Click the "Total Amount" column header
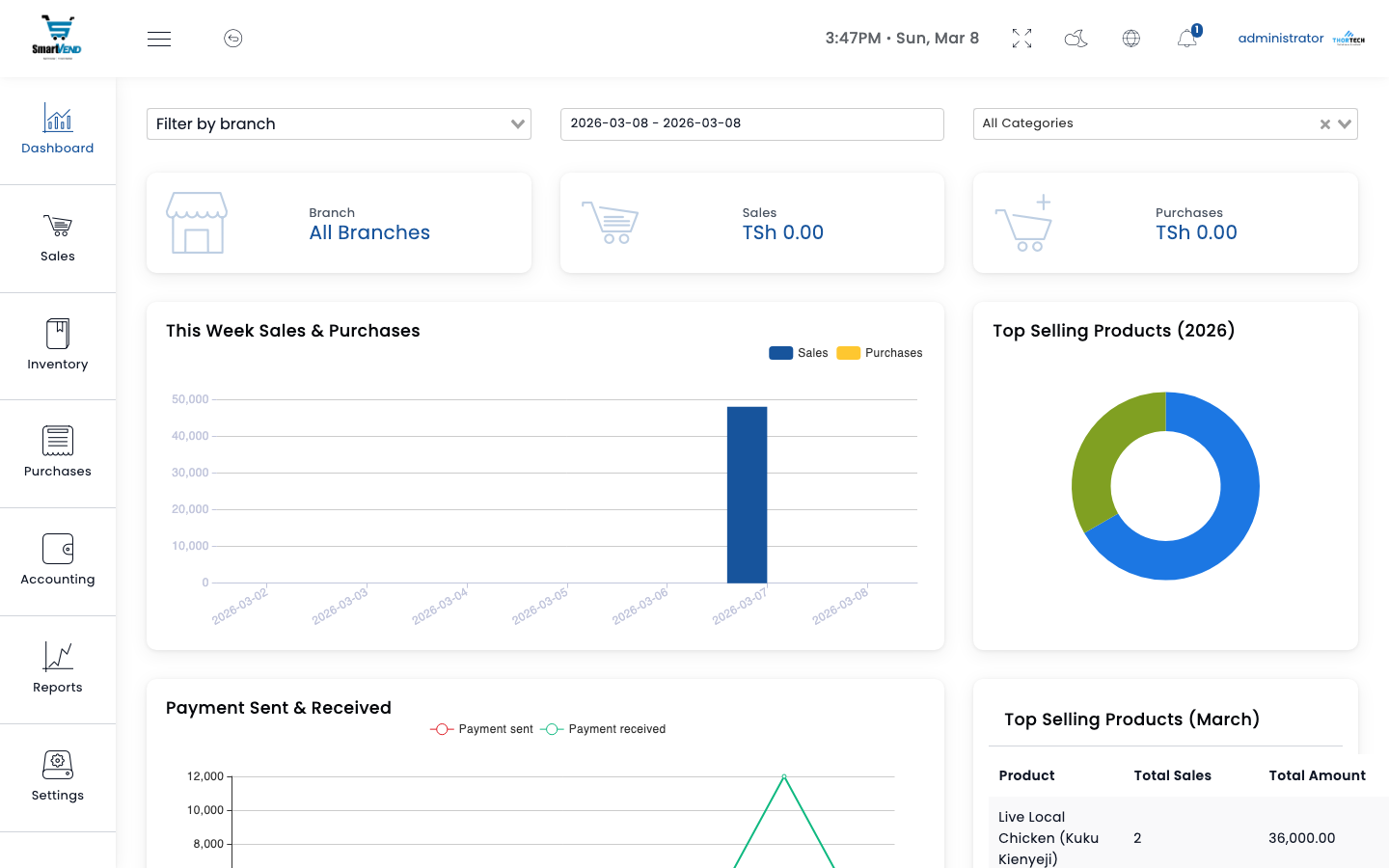Screen dimensions: 1389x868 [x=1317, y=775]
